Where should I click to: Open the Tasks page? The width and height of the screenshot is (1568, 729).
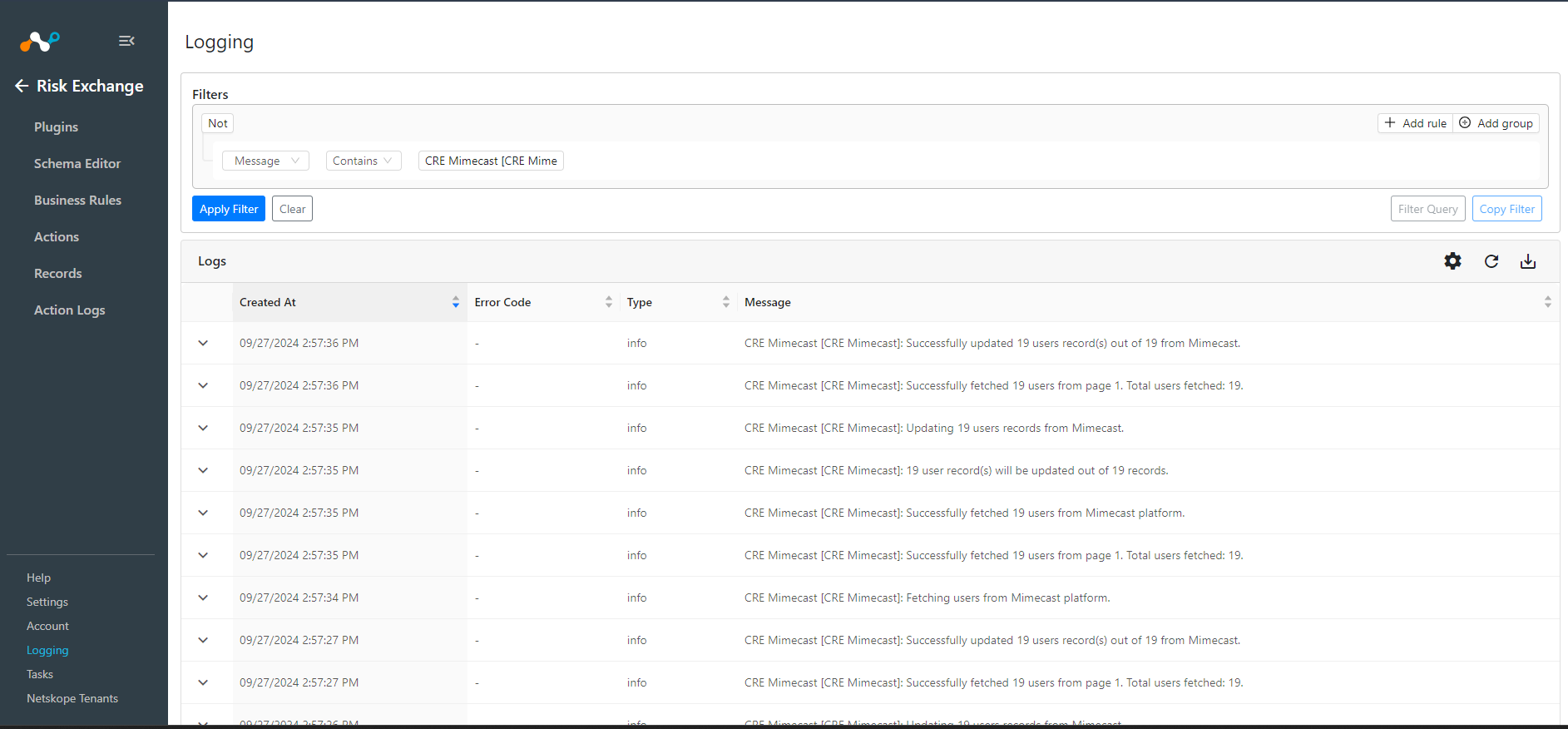[x=40, y=674]
